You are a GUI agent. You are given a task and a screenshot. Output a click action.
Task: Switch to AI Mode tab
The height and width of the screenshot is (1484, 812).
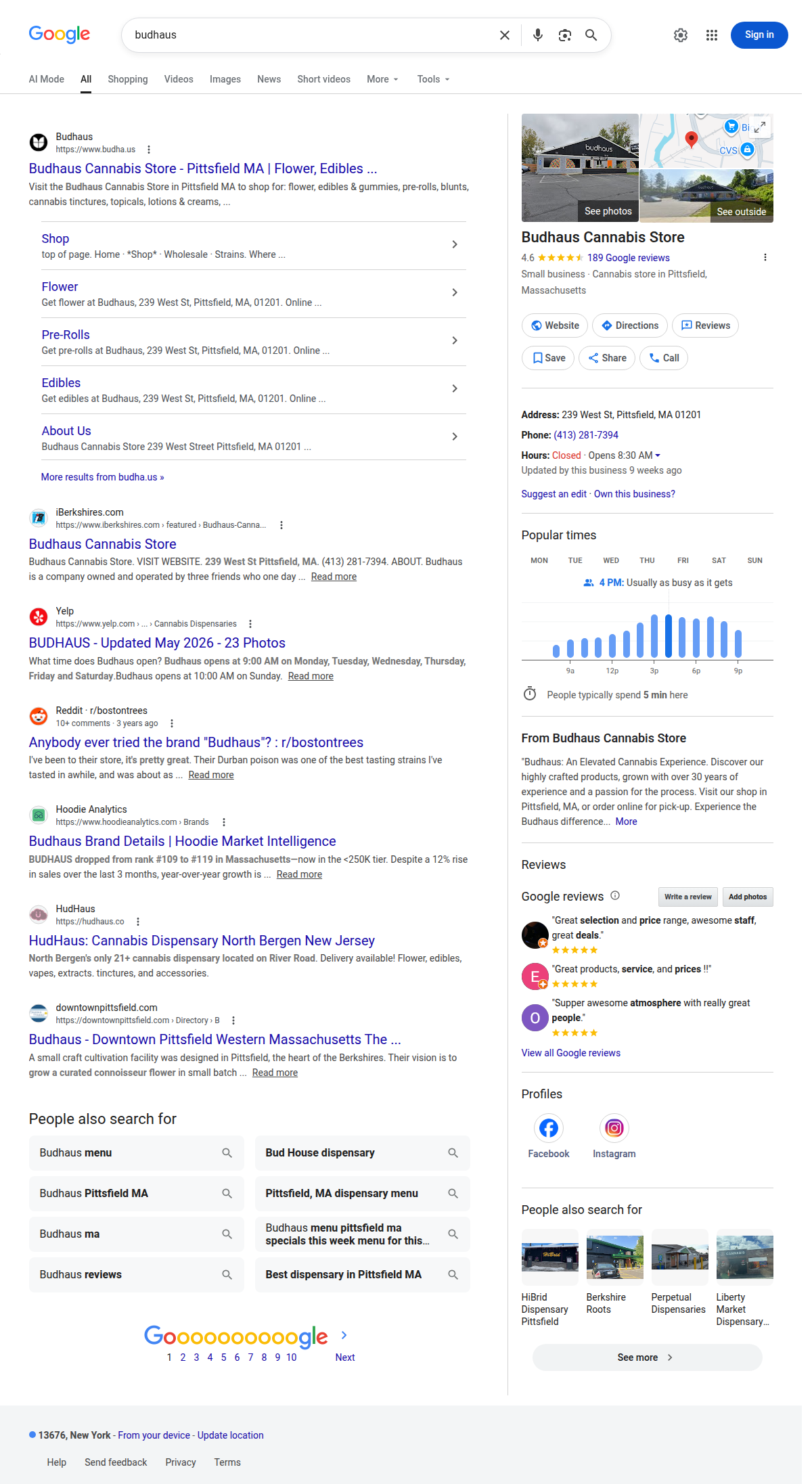47,79
